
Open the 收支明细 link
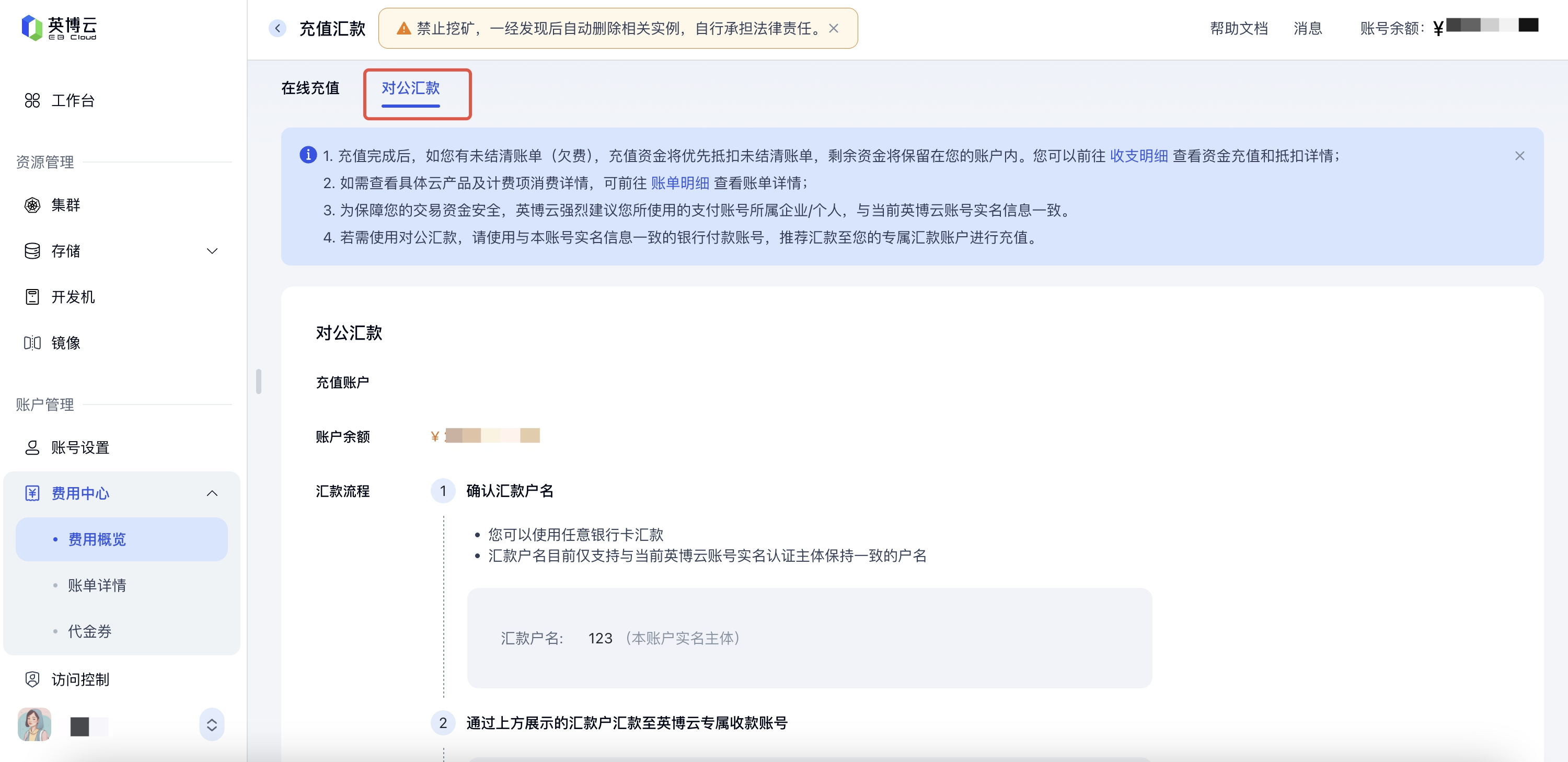(x=1139, y=156)
